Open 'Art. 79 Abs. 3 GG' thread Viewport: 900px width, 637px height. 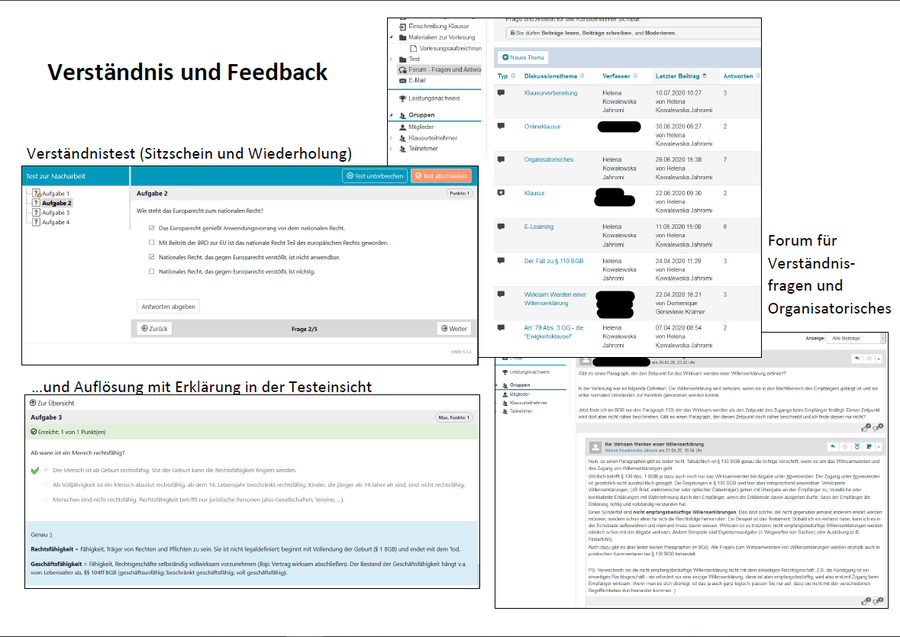coord(553,332)
